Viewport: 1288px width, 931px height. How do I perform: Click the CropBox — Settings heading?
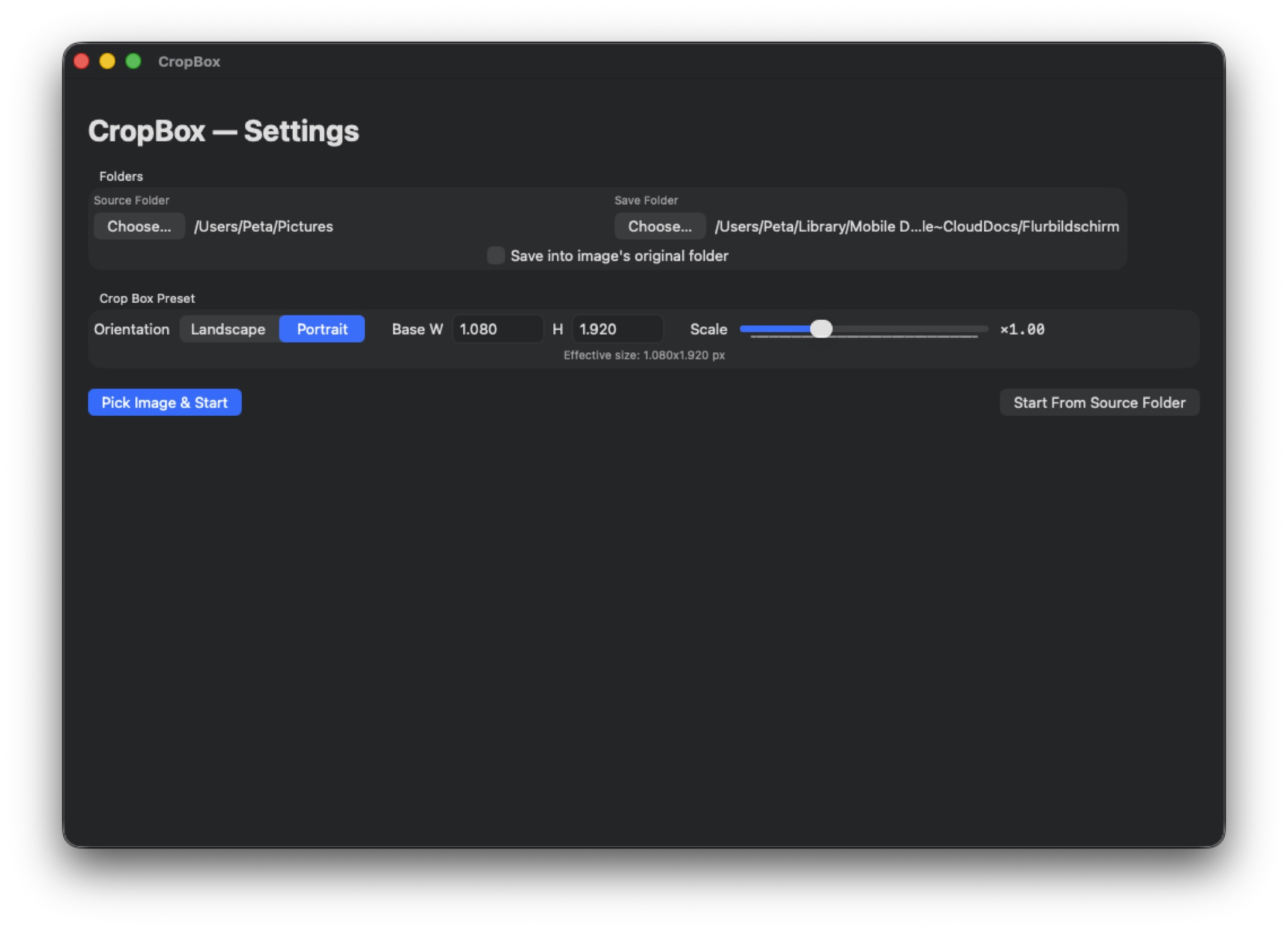click(224, 131)
